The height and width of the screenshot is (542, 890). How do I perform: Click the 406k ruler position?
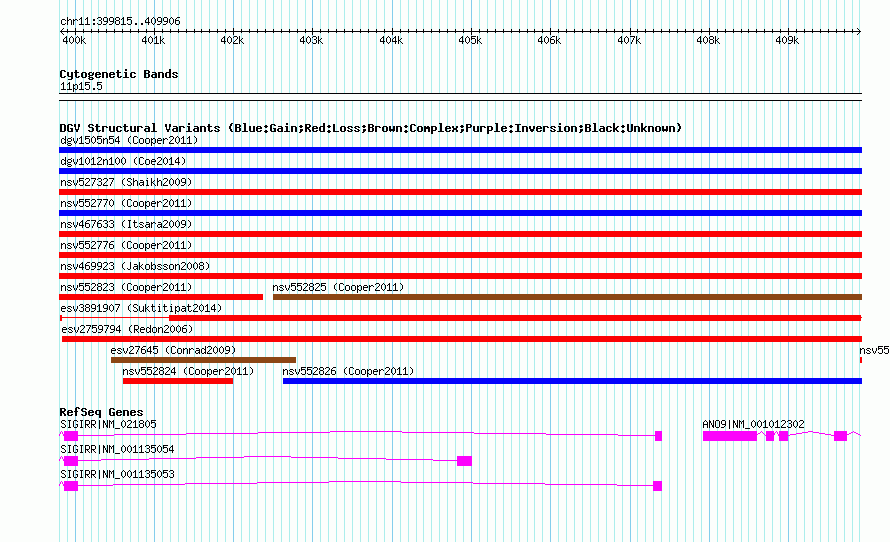pyautogui.click(x=549, y=40)
